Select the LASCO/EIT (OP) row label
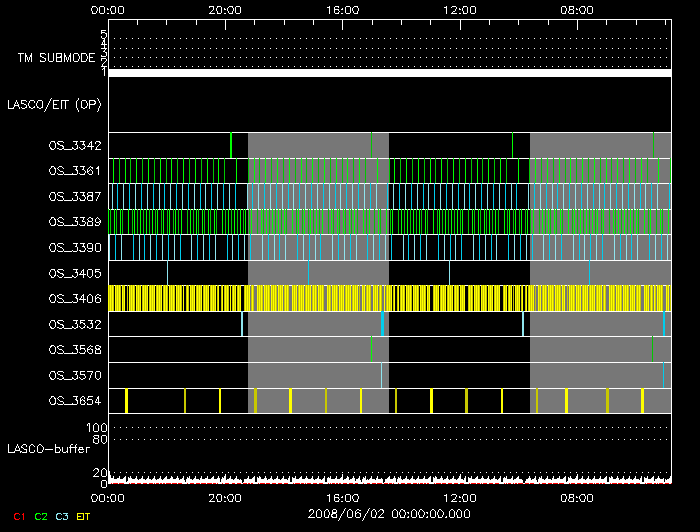This screenshot has height=532, width=700. pyautogui.click(x=54, y=104)
